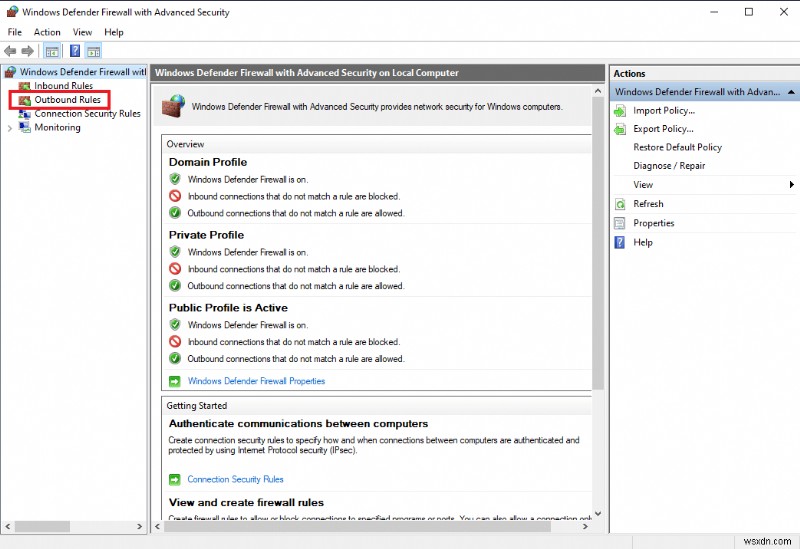Open the Action menu
The image size is (800, 549).
pyautogui.click(x=47, y=32)
